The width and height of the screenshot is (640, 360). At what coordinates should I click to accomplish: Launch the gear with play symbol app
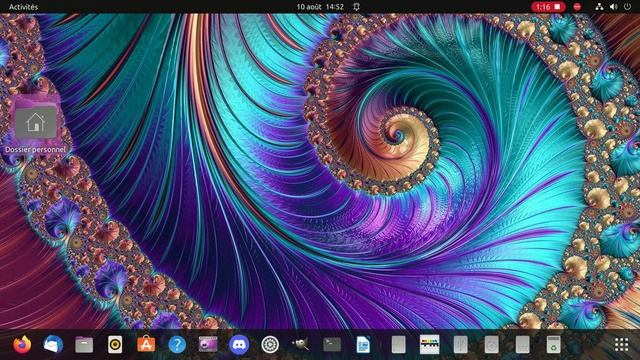270,345
